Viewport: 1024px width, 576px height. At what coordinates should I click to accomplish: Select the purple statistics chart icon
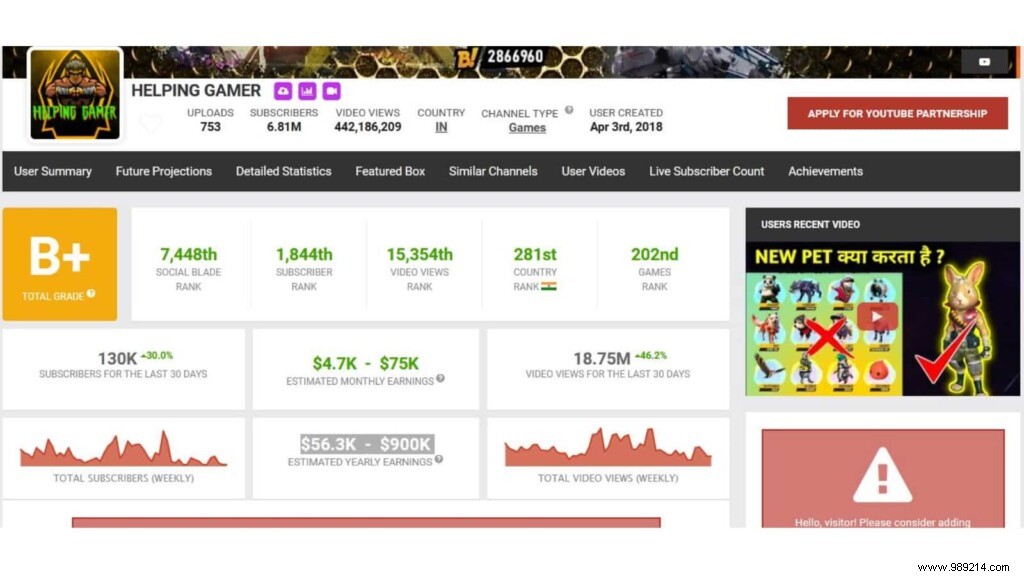point(307,90)
